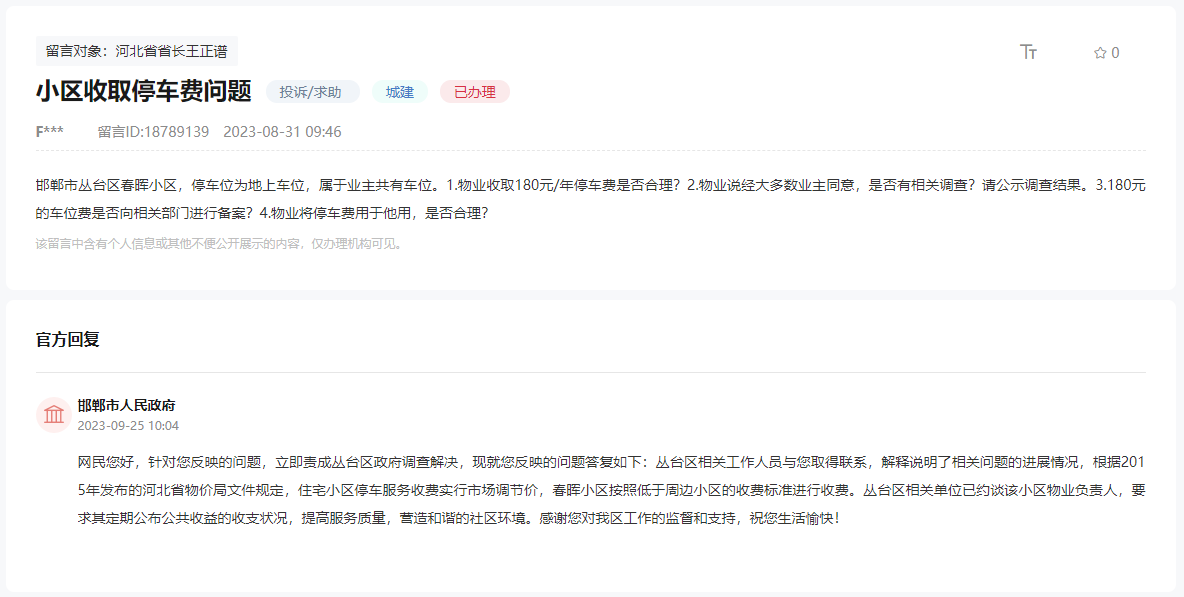Image resolution: width=1184 pixels, height=597 pixels.
Task: Click the font size adjustment icon
Action: [x=1028, y=52]
